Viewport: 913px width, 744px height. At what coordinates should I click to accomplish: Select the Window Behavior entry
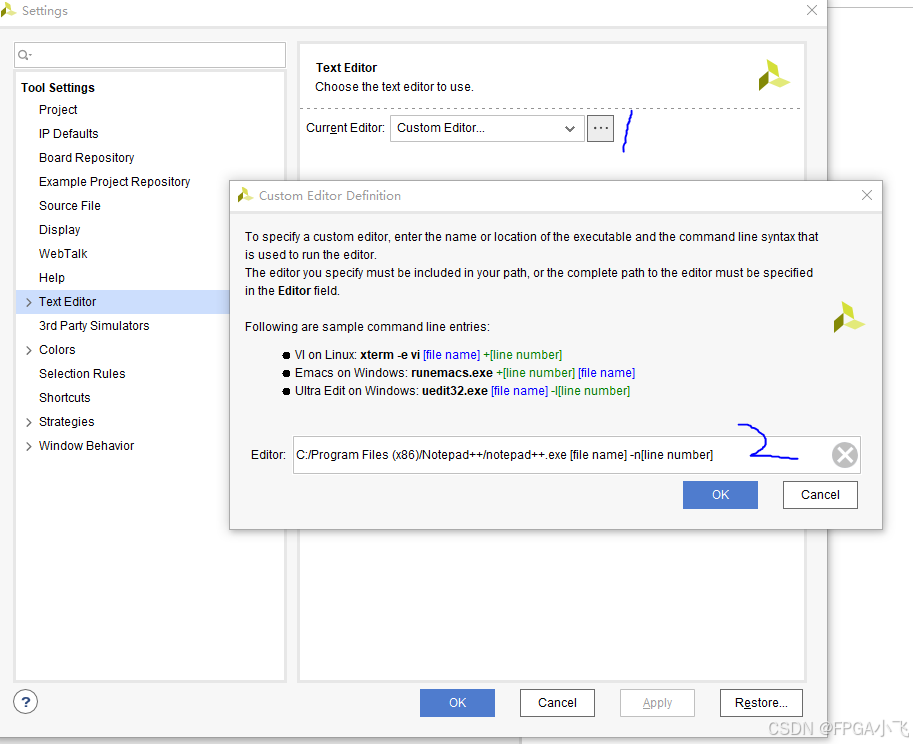86,445
